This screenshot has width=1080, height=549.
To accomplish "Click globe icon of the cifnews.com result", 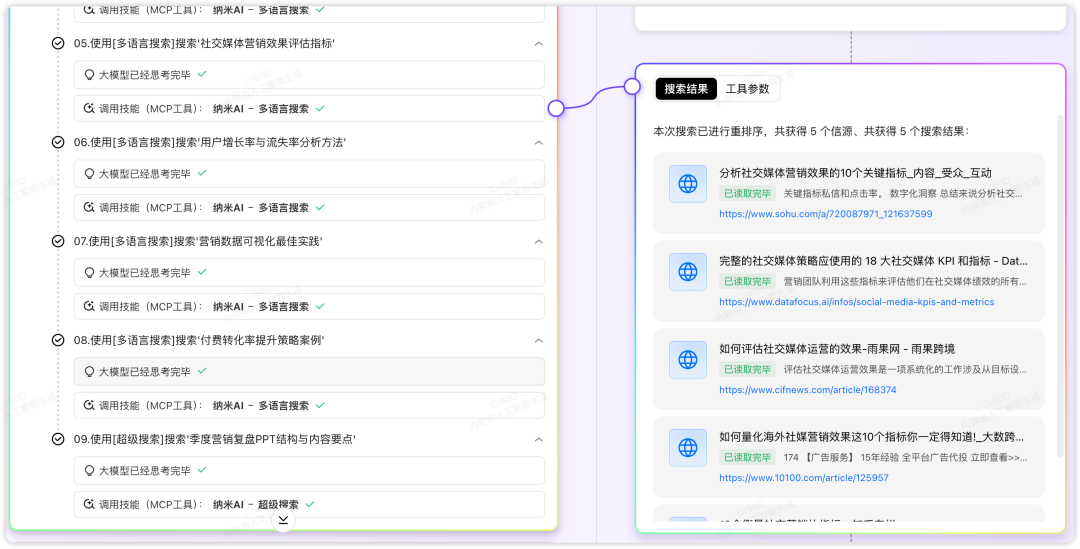I will (x=688, y=360).
